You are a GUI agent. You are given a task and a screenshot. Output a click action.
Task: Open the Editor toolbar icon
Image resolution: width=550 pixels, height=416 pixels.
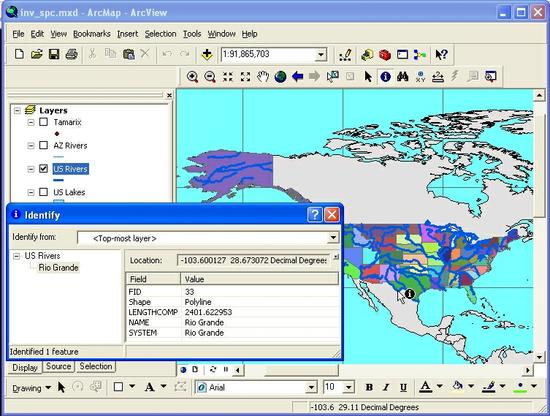coord(346,55)
